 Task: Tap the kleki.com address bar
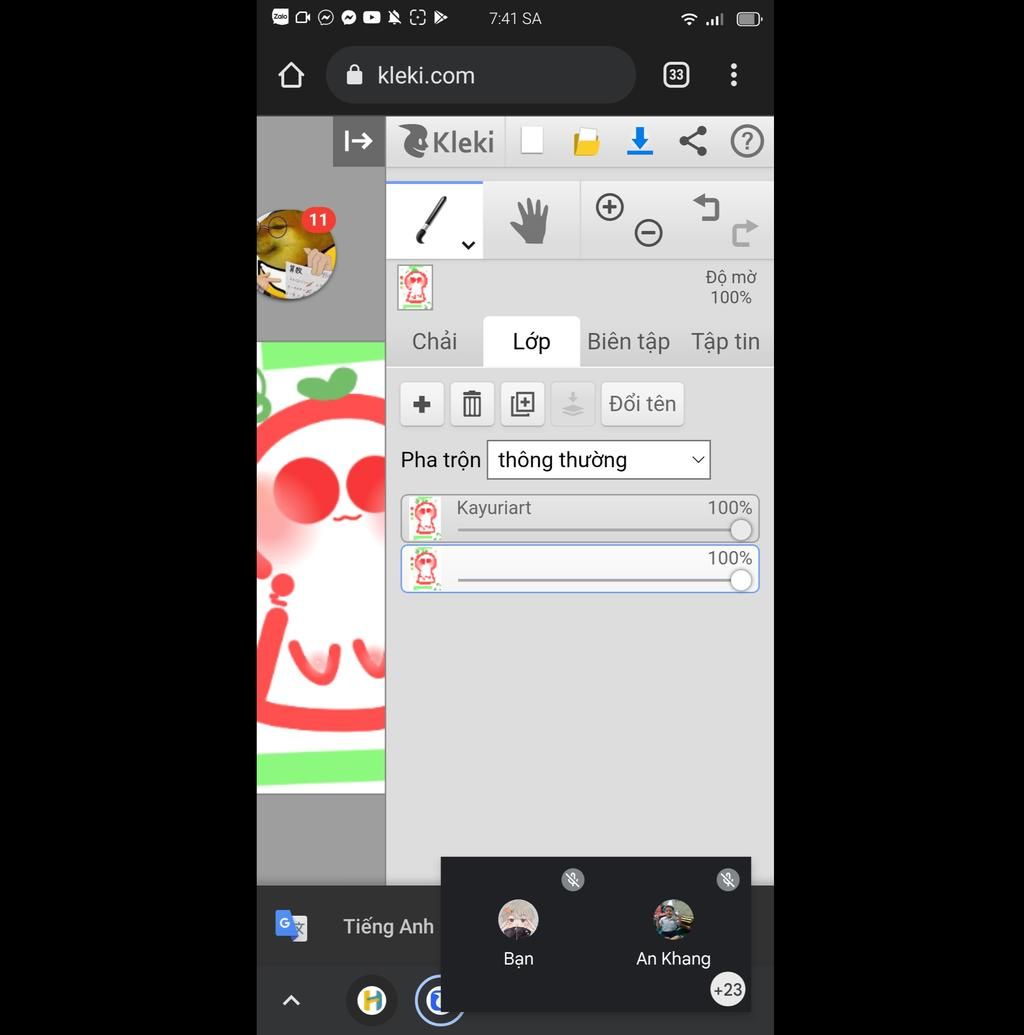tap(481, 75)
